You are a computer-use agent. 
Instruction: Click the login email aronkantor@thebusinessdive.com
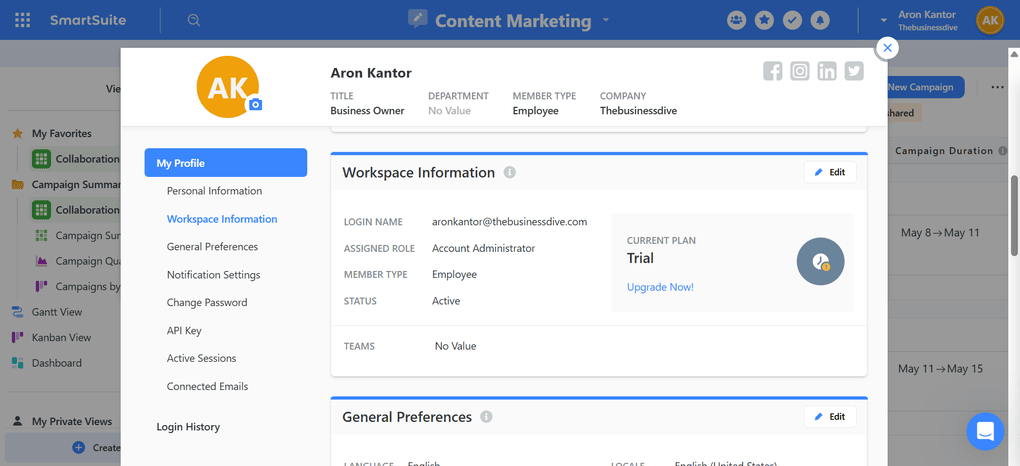pos(509,221)
